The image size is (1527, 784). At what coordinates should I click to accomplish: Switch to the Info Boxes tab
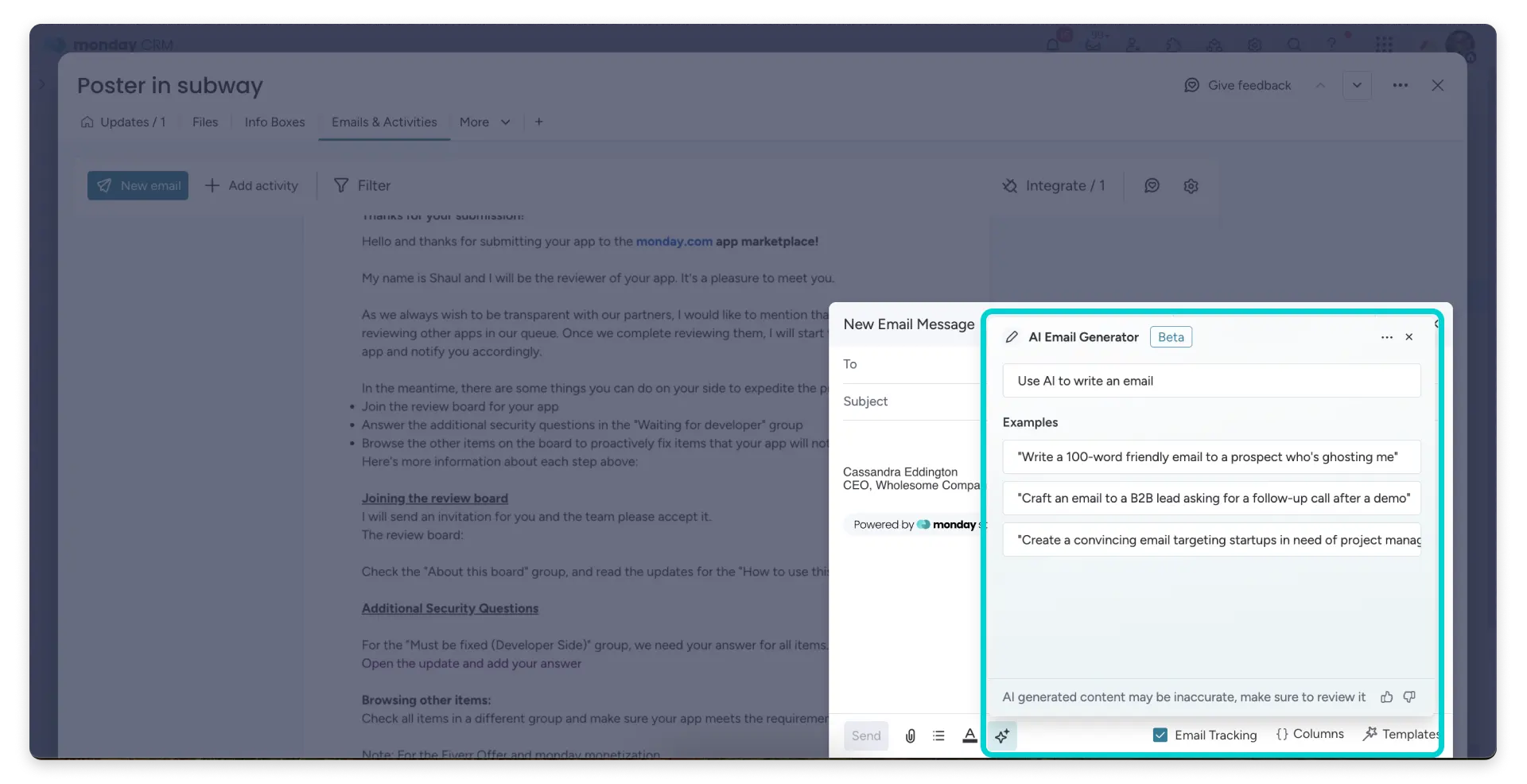[x=274, y=122]
